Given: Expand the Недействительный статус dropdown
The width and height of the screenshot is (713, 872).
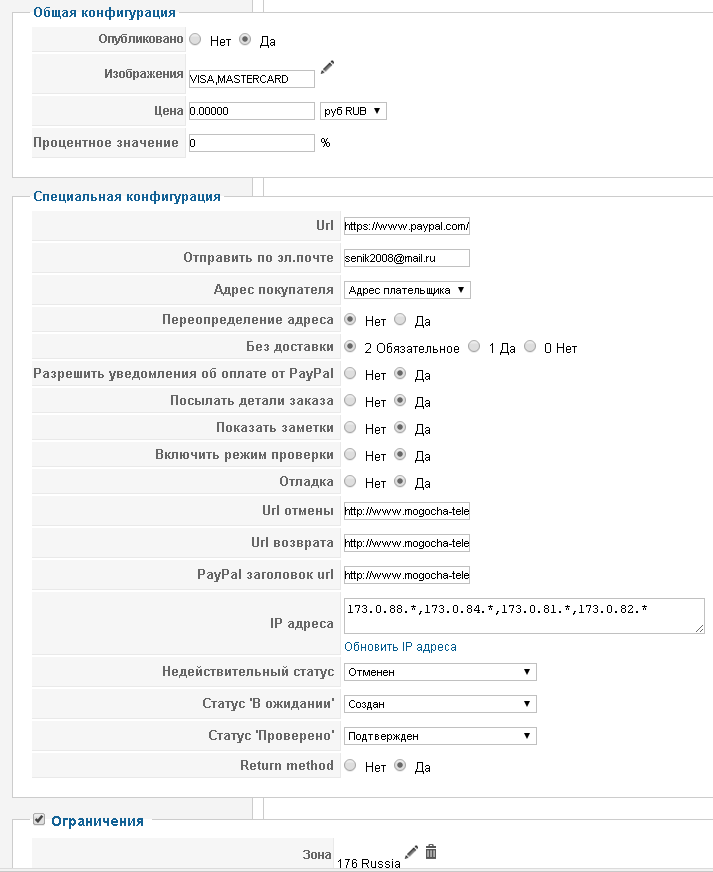Looking at the screenshot, I should tap(440, 671).
